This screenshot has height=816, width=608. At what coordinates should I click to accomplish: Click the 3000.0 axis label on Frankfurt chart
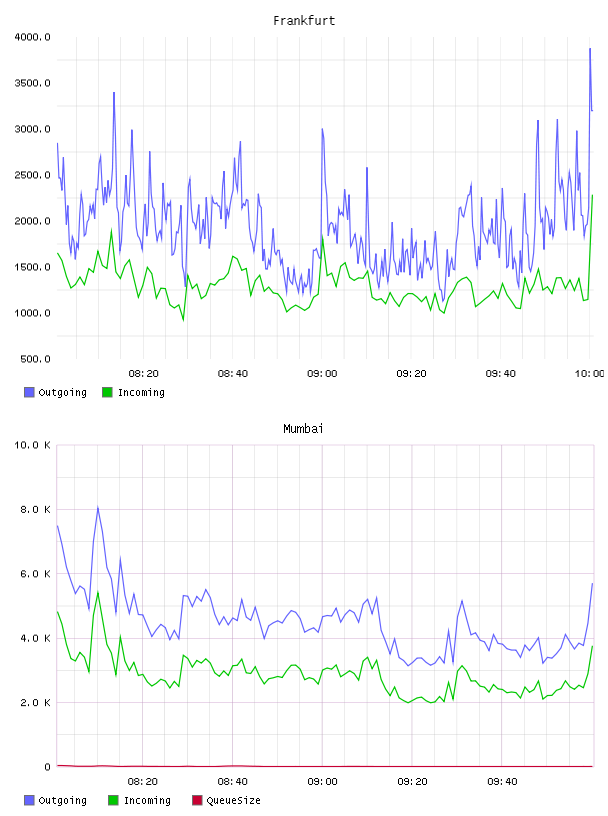point(32,129)
